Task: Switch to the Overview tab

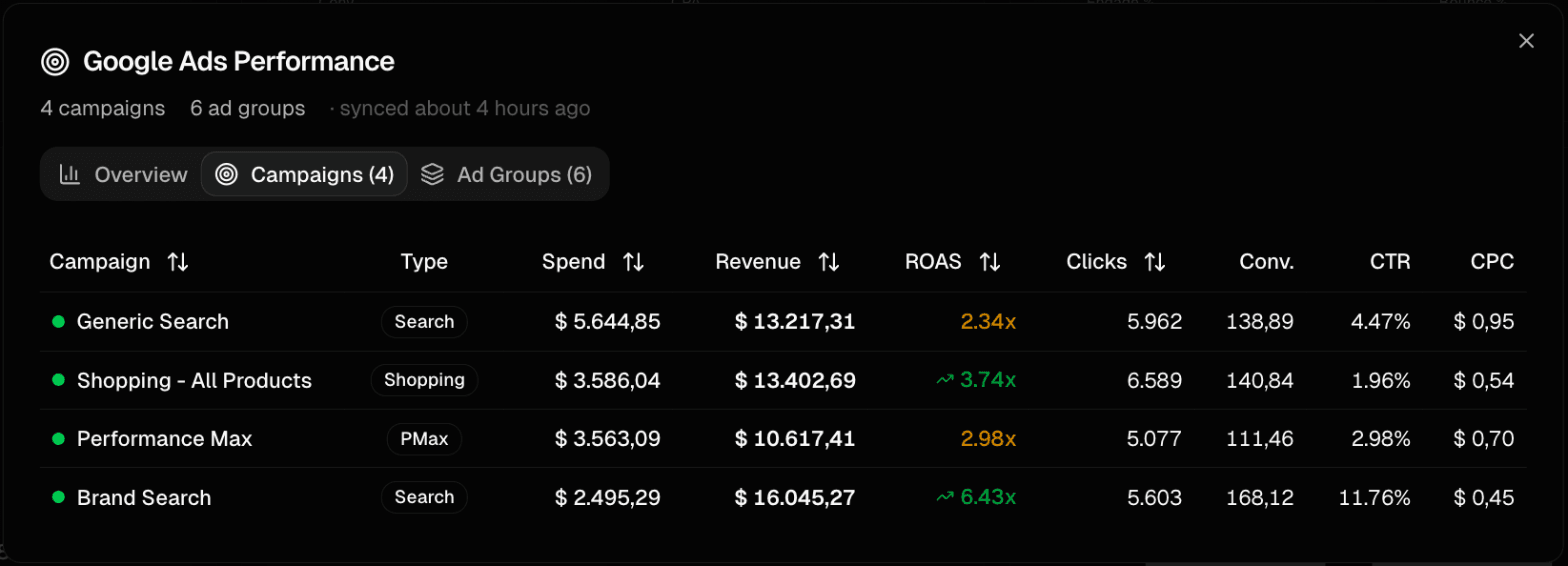Action: (123, 175)
